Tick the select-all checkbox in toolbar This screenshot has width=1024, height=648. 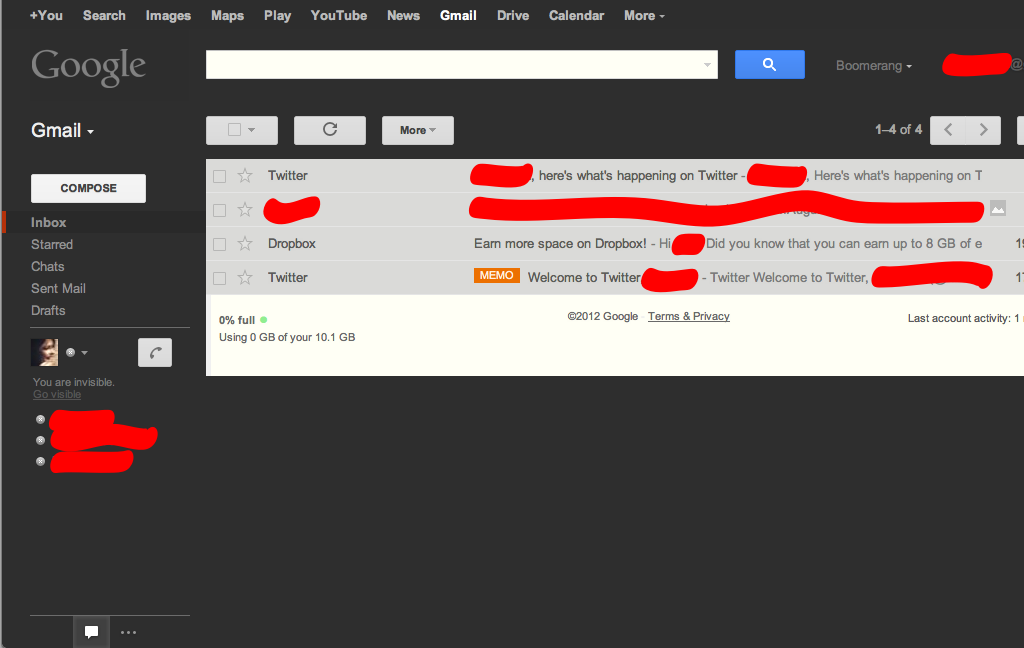pyautogui.click(x=234, y=130)
